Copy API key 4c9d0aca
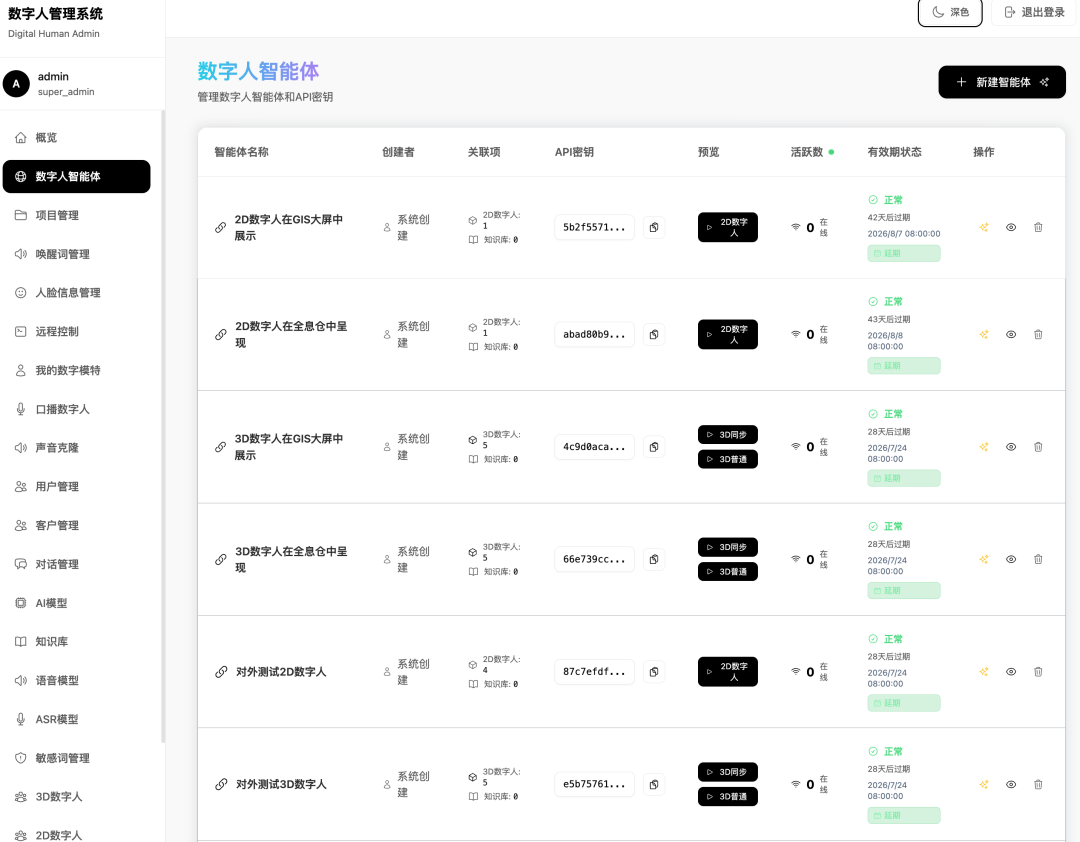 654,447
